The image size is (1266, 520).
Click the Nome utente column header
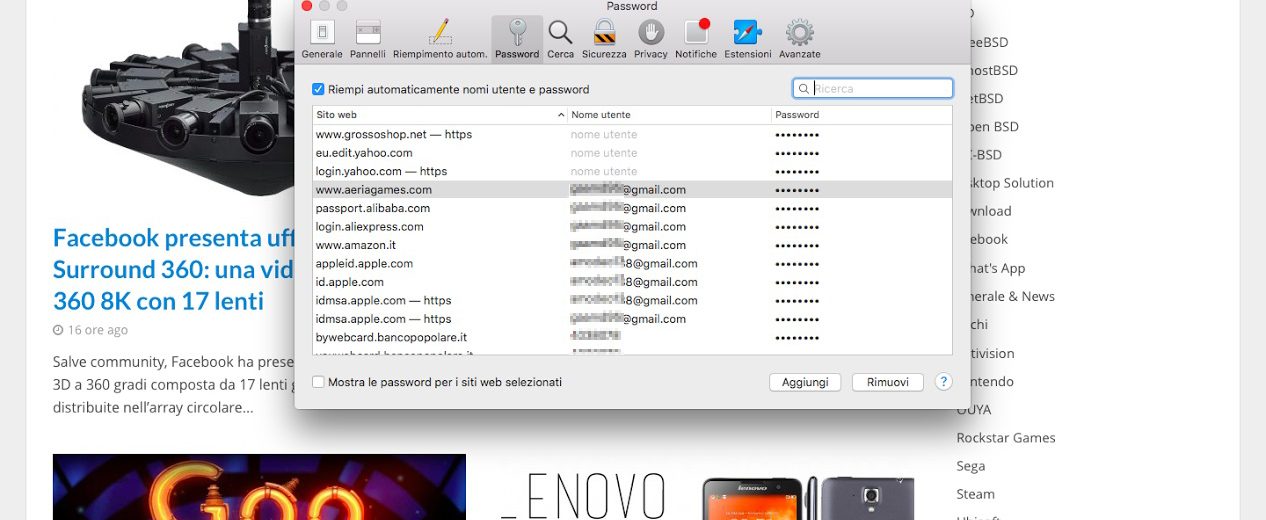(x=669, y=115)
